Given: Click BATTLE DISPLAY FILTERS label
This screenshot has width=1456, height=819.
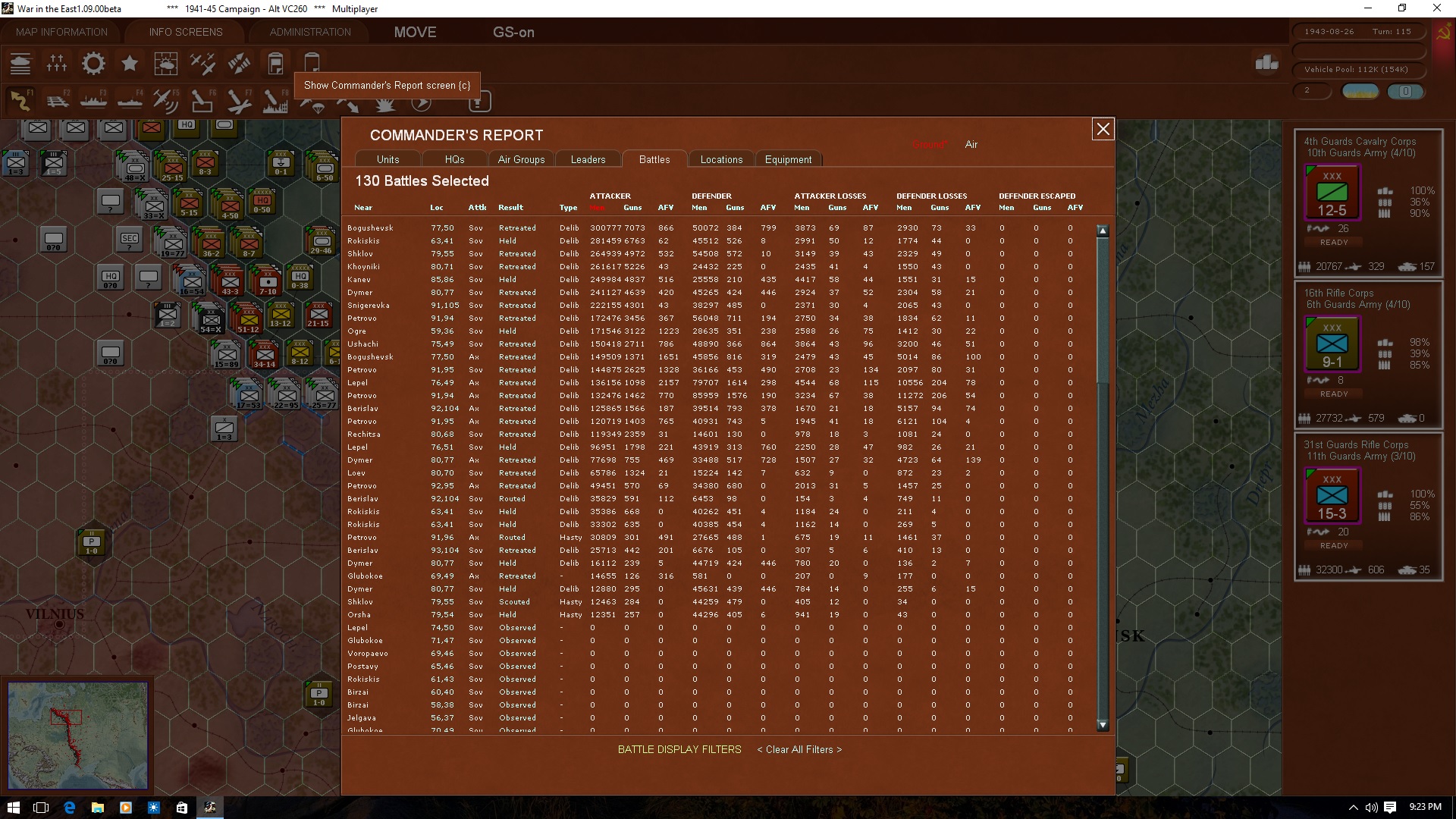Looking at the screenshot, I should 679,749.
